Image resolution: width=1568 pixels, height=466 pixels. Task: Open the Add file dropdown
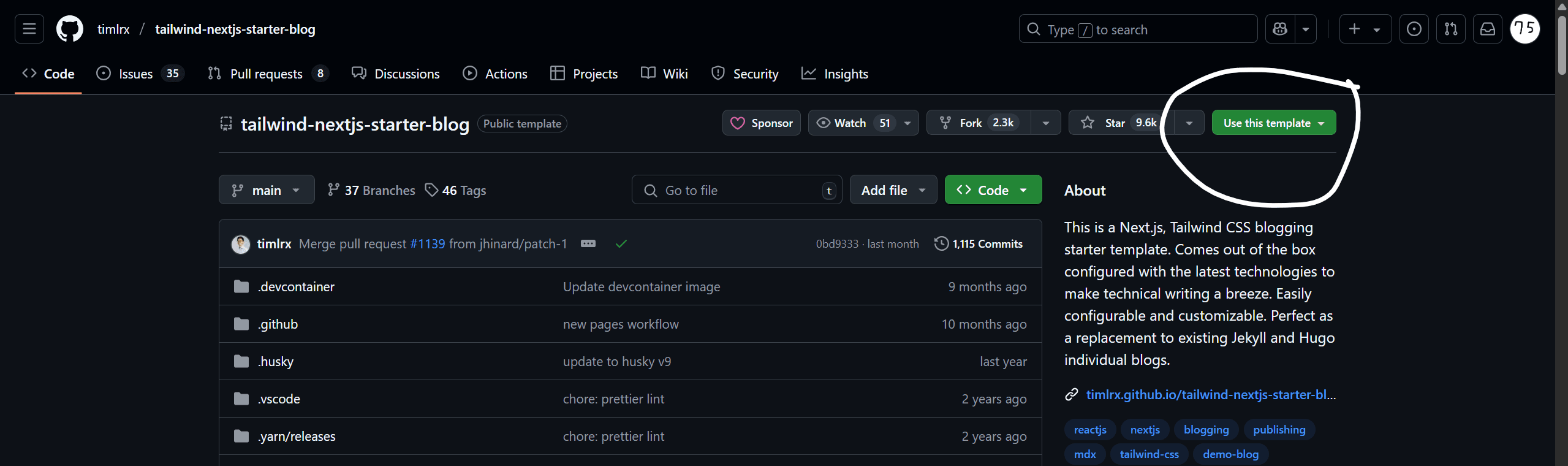click(893, 189)
